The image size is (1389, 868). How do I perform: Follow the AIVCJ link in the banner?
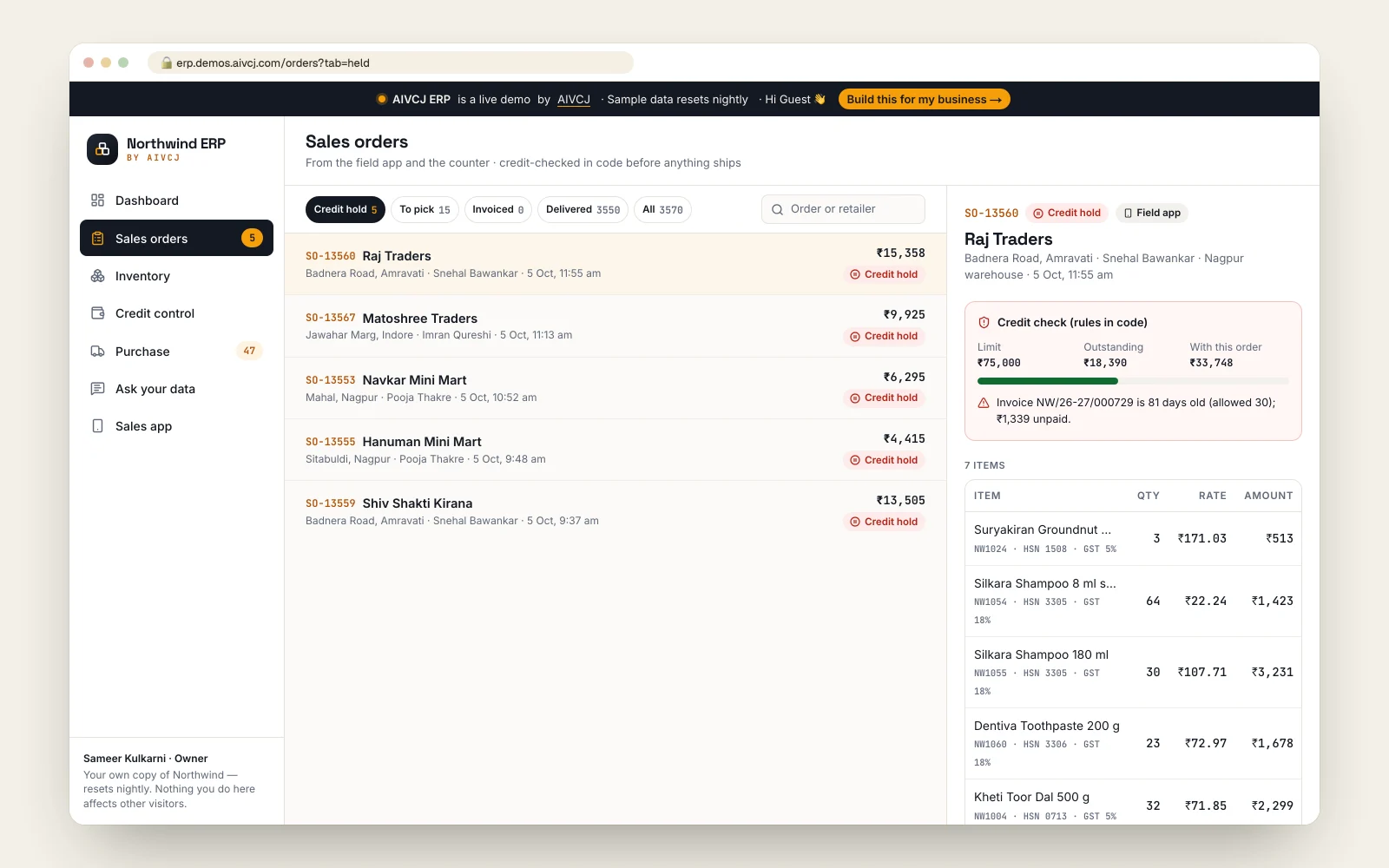573,99
